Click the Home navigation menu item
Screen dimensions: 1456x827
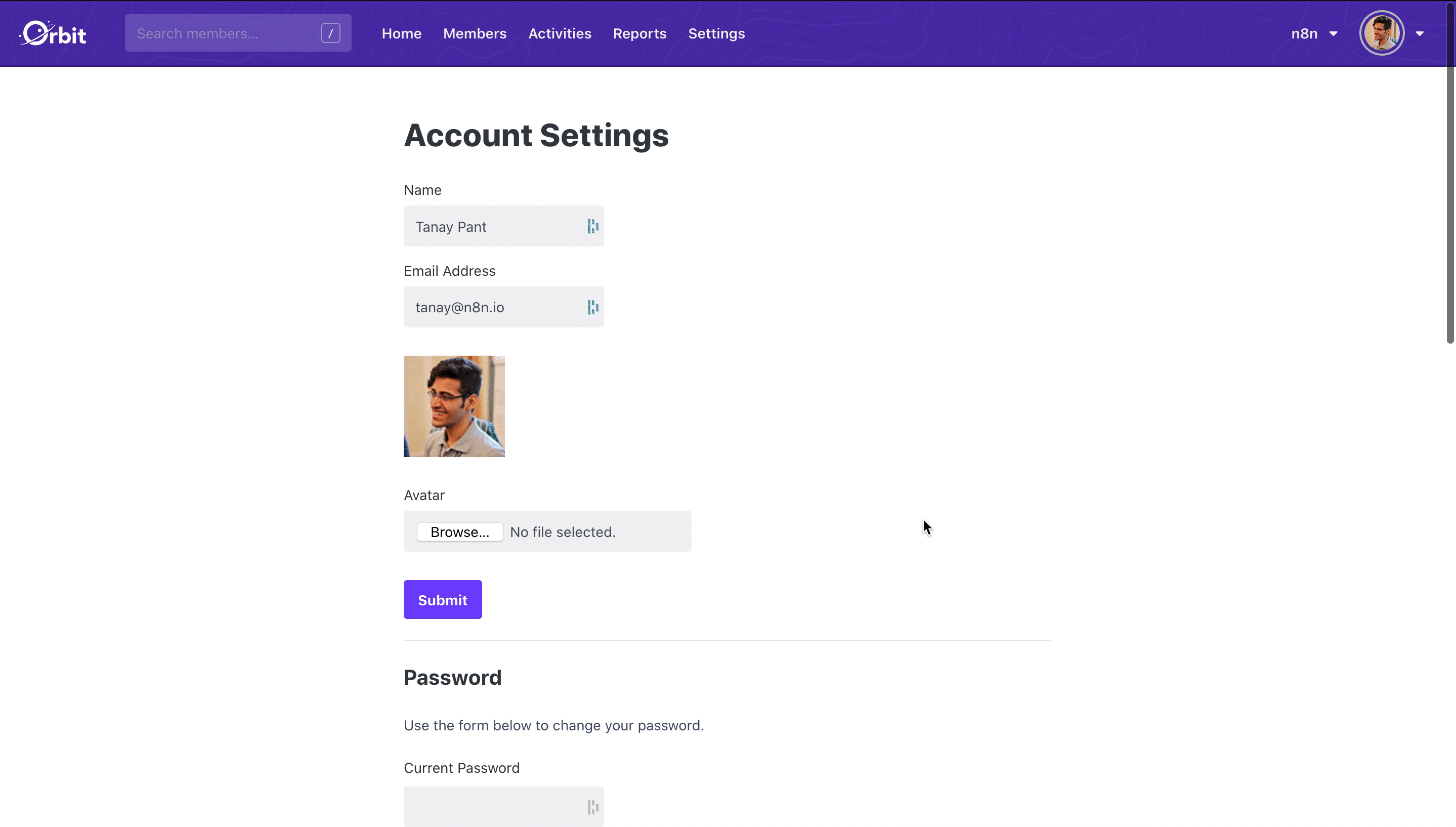[402, 34]
